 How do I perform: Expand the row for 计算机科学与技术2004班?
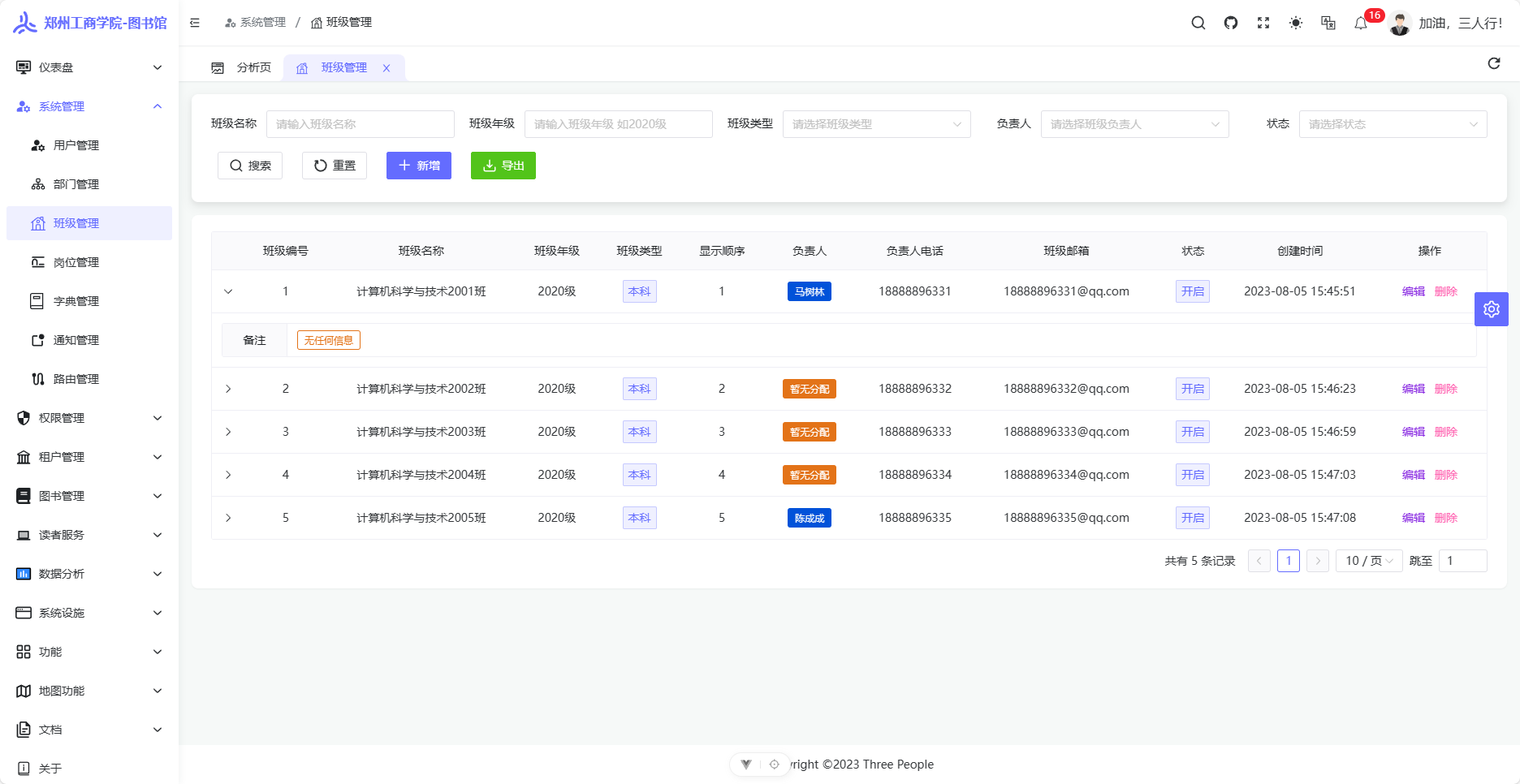pyautogui.click(x=228, y=475)
